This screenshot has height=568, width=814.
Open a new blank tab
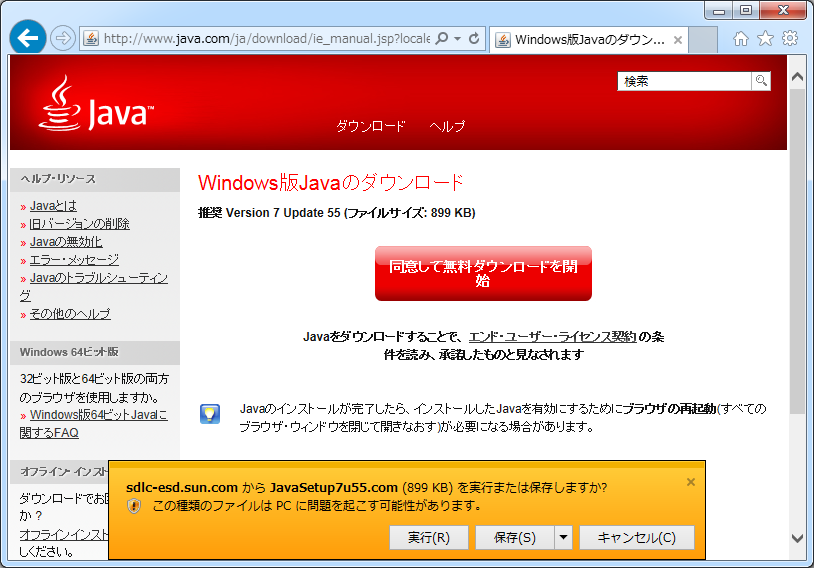click(x=703, y=40)
